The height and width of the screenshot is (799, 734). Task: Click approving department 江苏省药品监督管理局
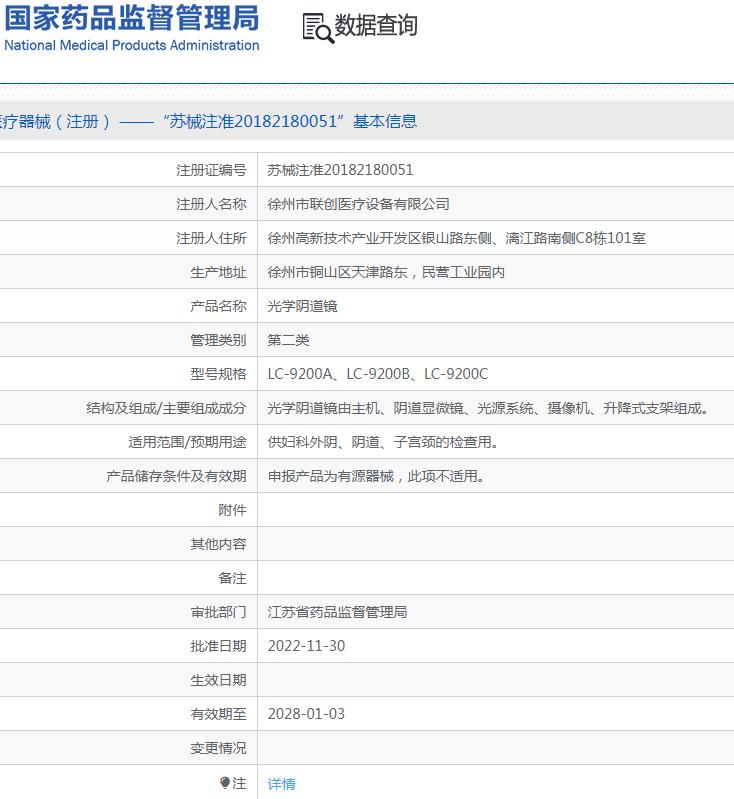click(x=337, y=612)
